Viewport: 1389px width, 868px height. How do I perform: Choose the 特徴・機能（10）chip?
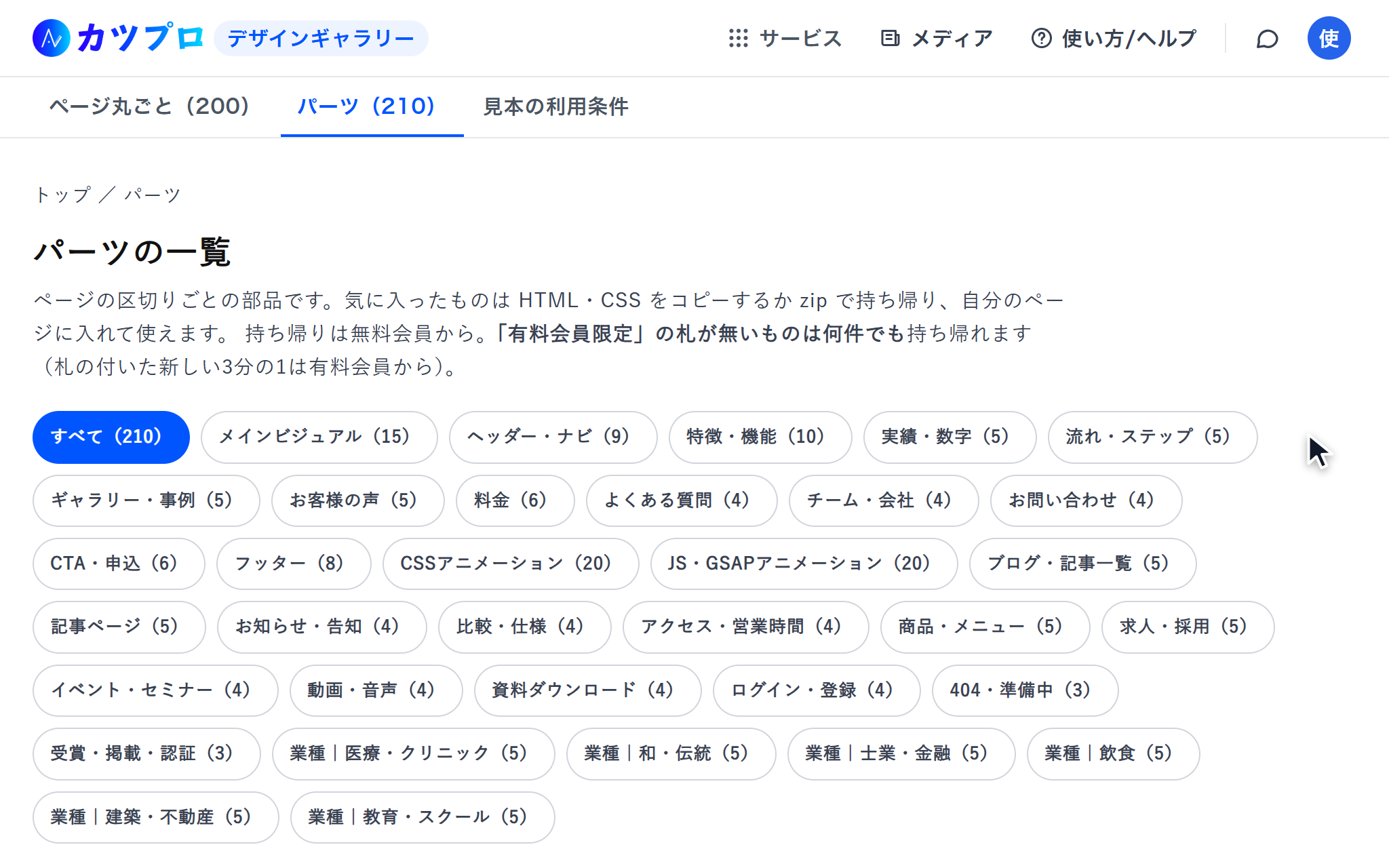click(760, 437)
